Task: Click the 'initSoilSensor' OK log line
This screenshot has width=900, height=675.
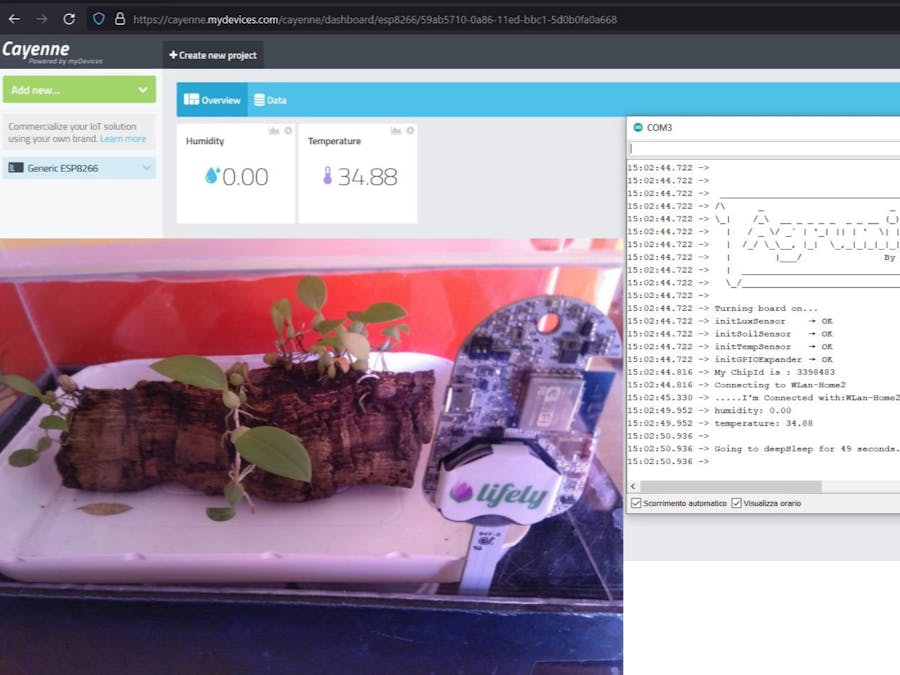Action: coord(773,333)
